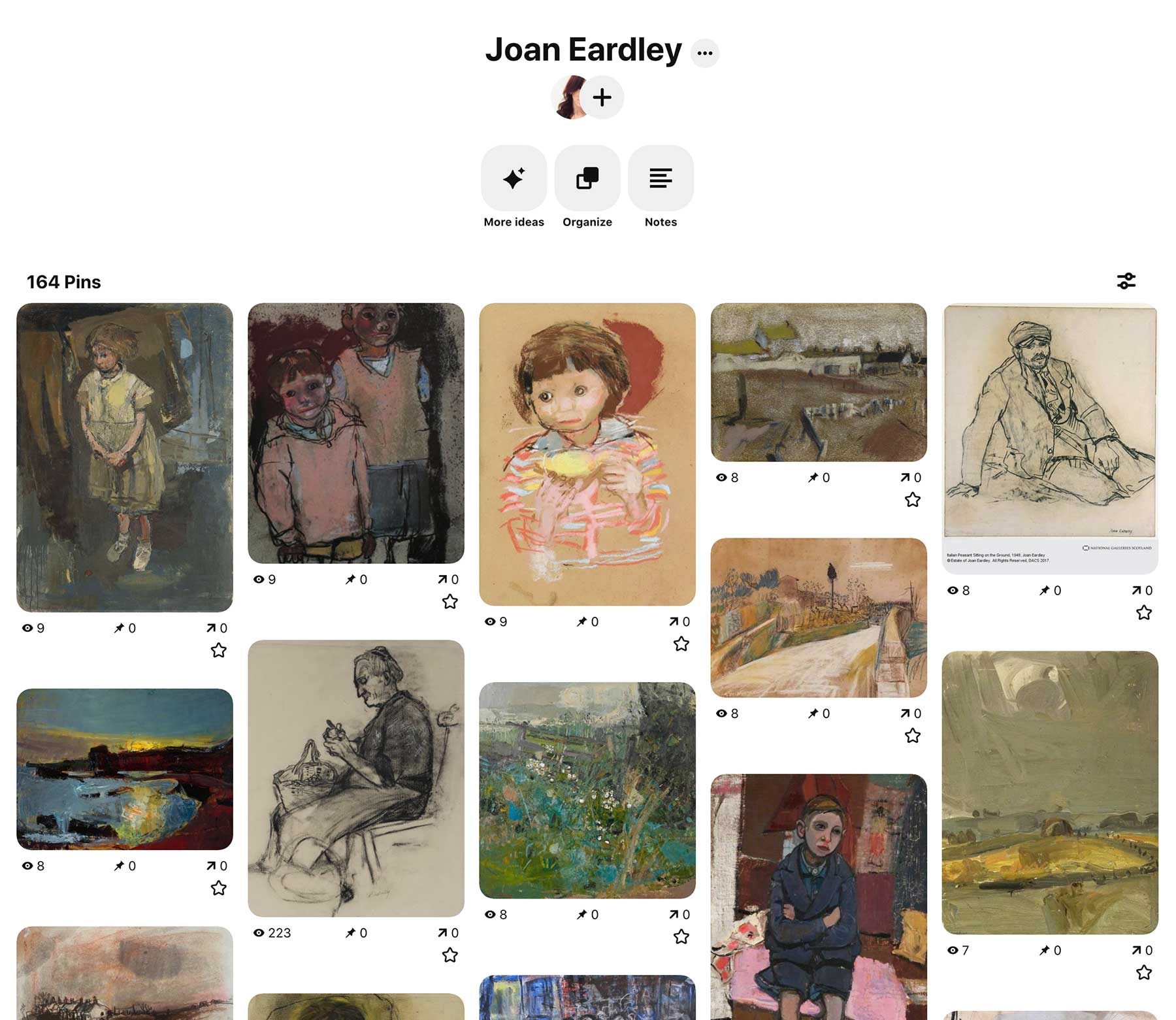Toggle star under two children in pink pin
The height and width of the screenshot is (1020, 1176).
(450, 601)
